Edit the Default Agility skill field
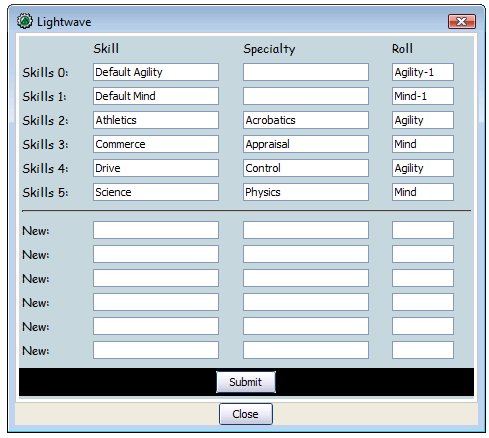The height and width of the screenshot is (438, 489). (156, 72)
